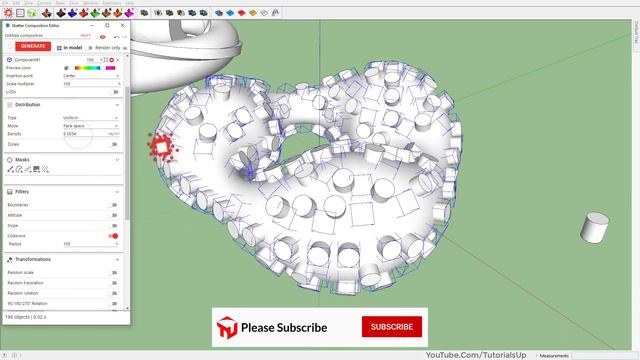Click the red GENERATE button
The width and height of the screenshot is (640, 360).
click(33, 46)
